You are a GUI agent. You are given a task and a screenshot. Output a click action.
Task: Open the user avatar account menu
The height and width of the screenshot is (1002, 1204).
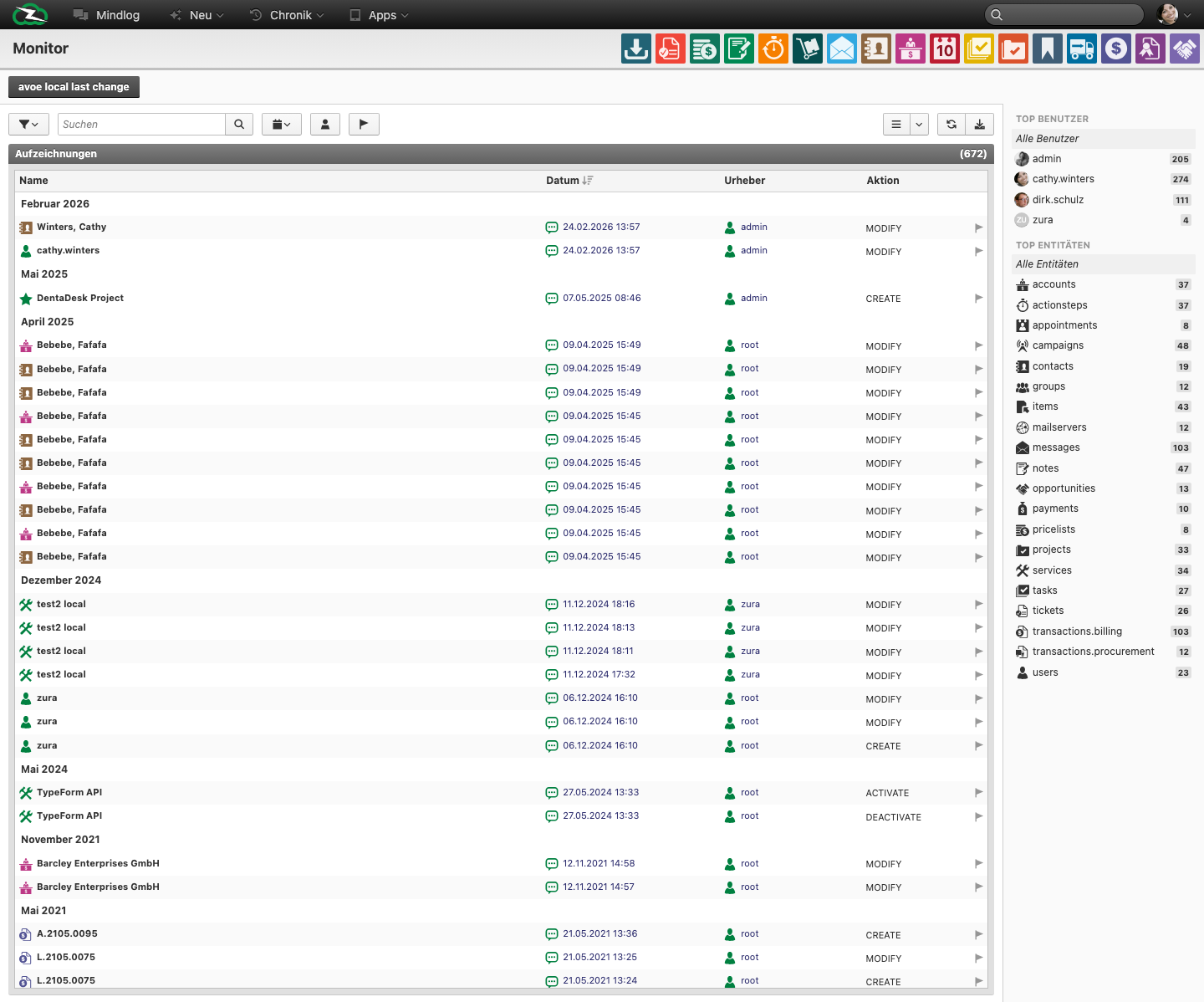pos(1174,14)
